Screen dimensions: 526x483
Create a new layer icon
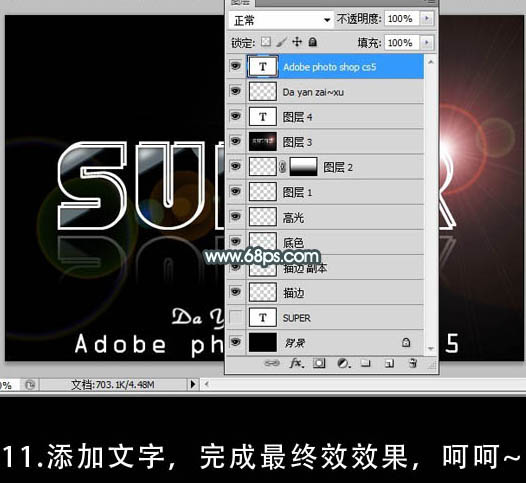pyautogui.click(x=389, y=363)
